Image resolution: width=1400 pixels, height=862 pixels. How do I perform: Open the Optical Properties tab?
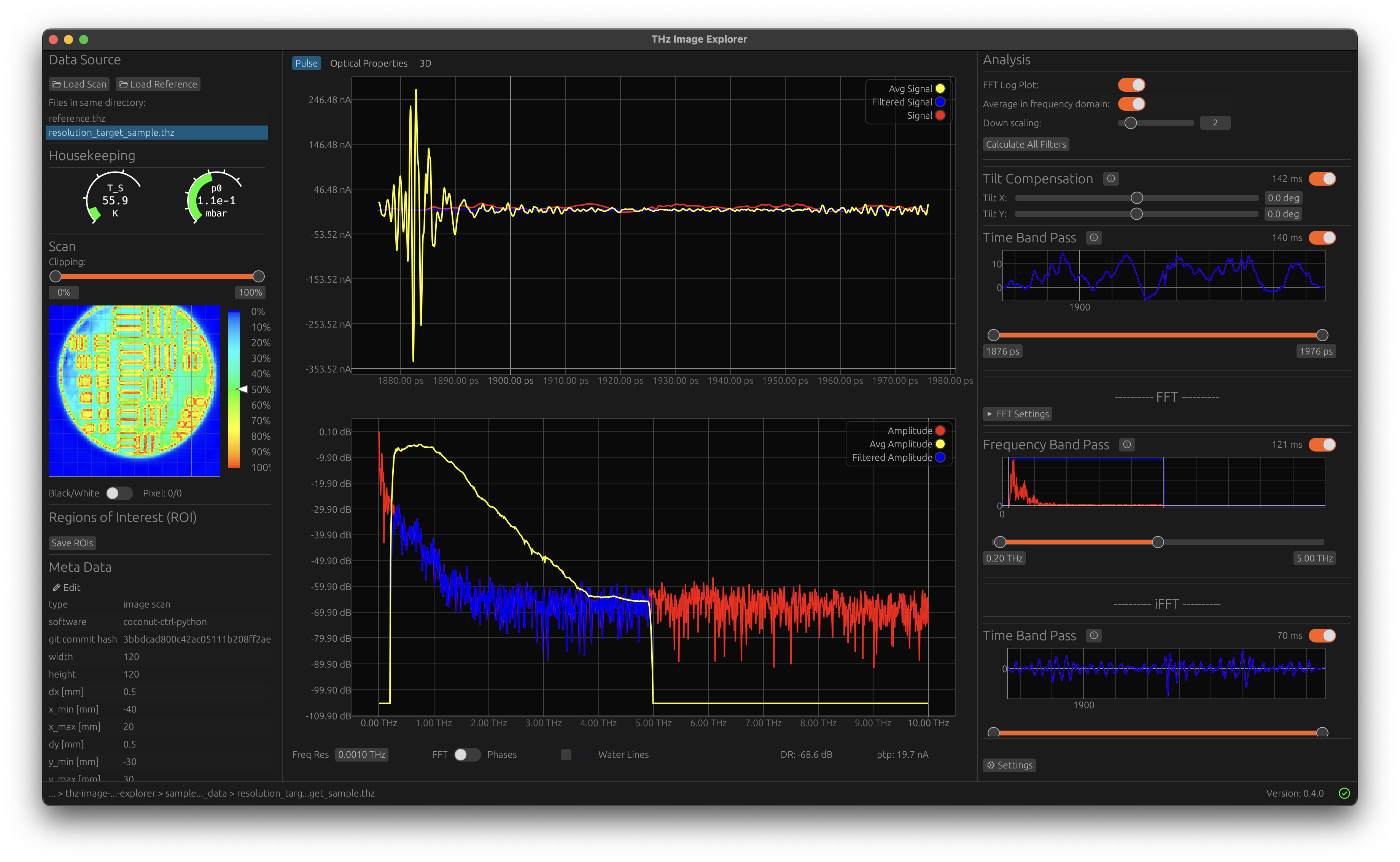pyautogui.click(x=368, y=63)
